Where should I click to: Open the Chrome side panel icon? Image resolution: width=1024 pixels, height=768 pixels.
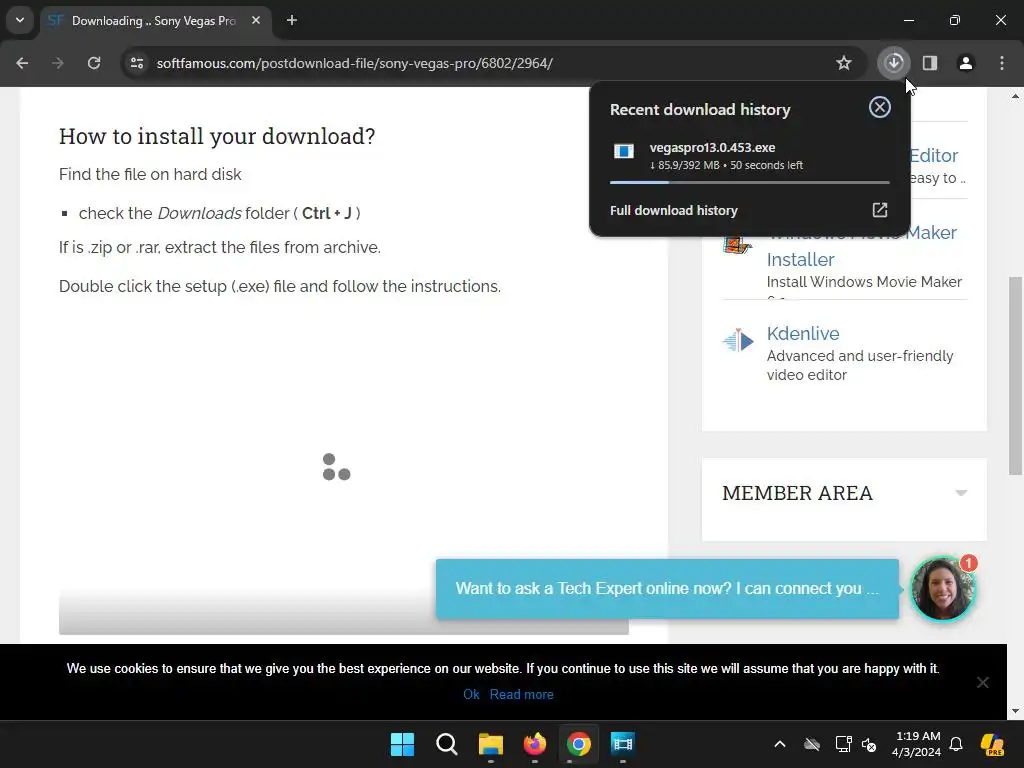(930, 63)
